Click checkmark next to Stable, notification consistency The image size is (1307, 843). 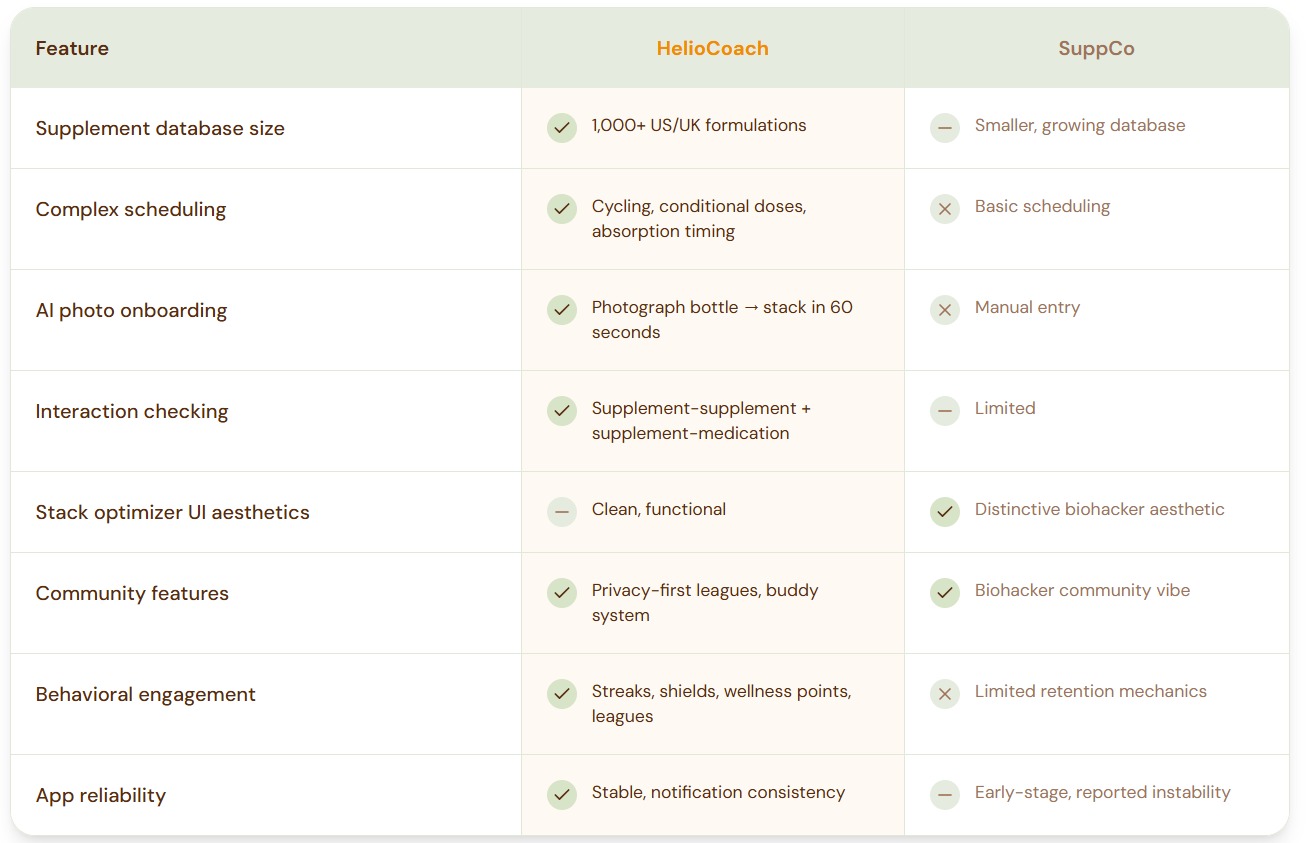[x=562, y=795]
